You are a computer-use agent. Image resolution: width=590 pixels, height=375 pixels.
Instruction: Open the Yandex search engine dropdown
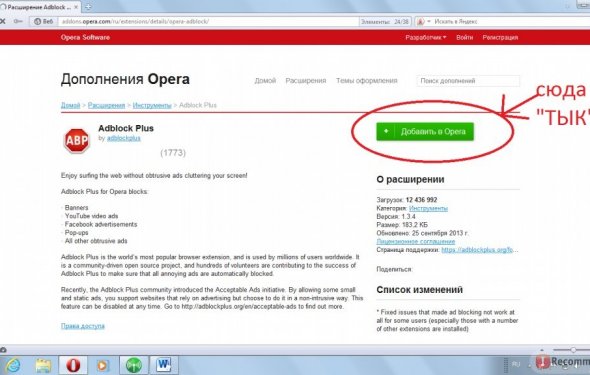(424, 21)
